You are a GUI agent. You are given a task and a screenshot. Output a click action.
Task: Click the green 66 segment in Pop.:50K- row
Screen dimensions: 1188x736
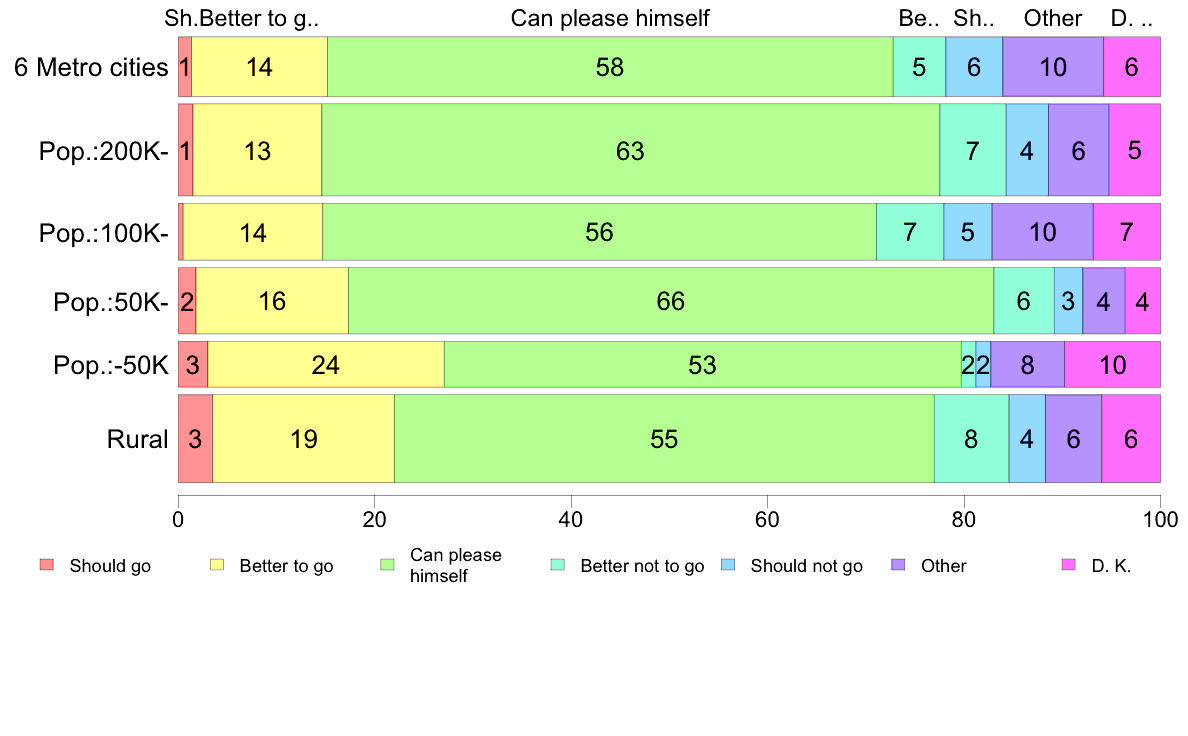(671, 301)
